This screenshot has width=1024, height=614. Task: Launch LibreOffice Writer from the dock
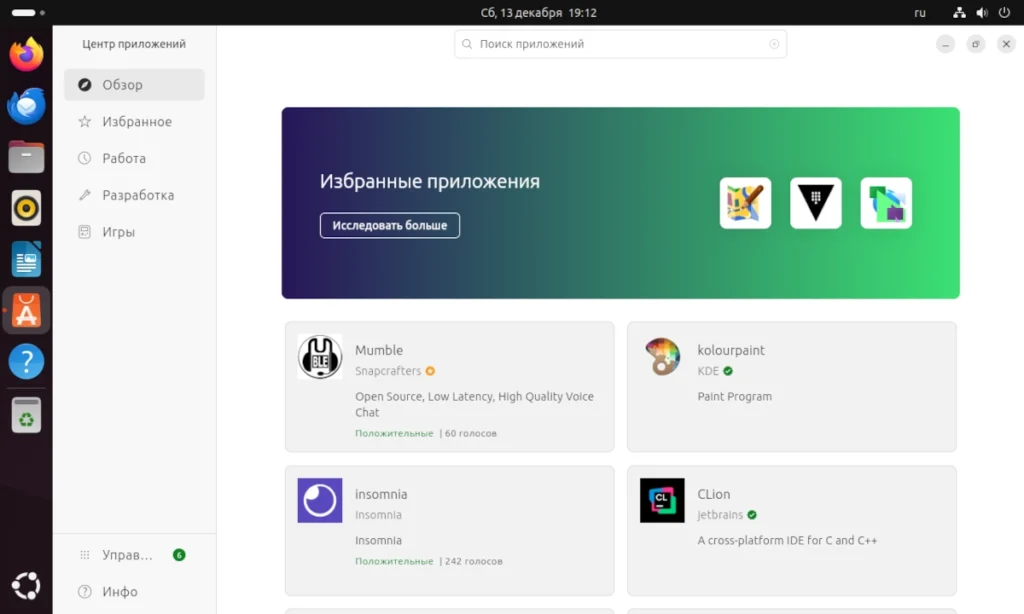click(26, 259)
